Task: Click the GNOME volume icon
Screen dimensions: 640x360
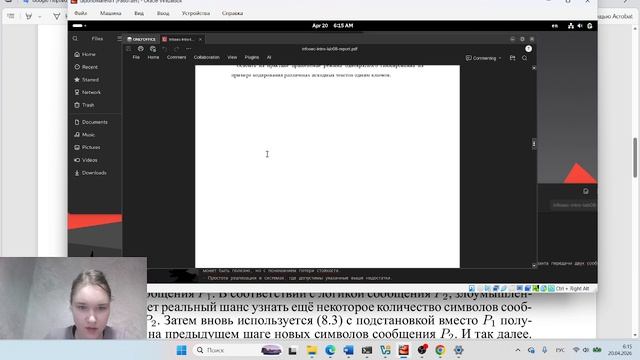Action: (580, 26)
